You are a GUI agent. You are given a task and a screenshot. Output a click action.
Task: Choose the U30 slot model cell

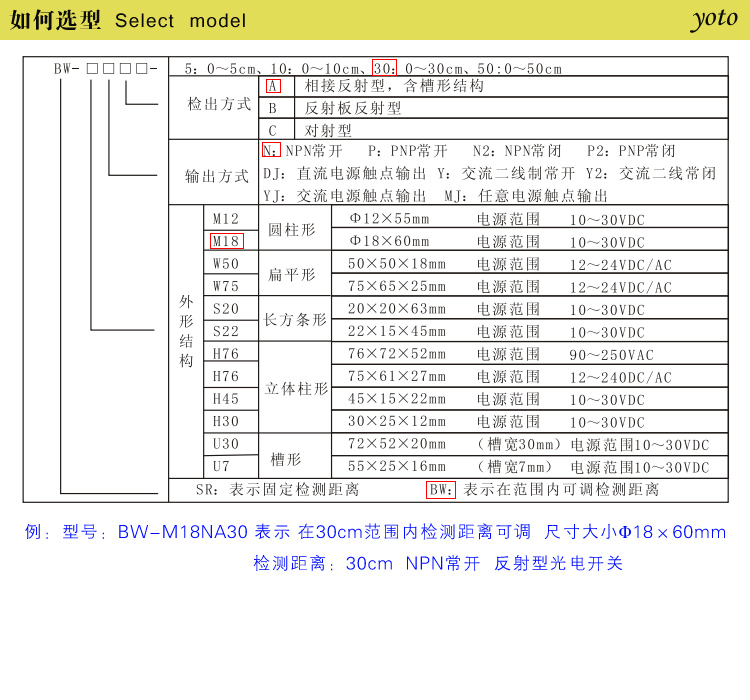click(x=225, y=444)
